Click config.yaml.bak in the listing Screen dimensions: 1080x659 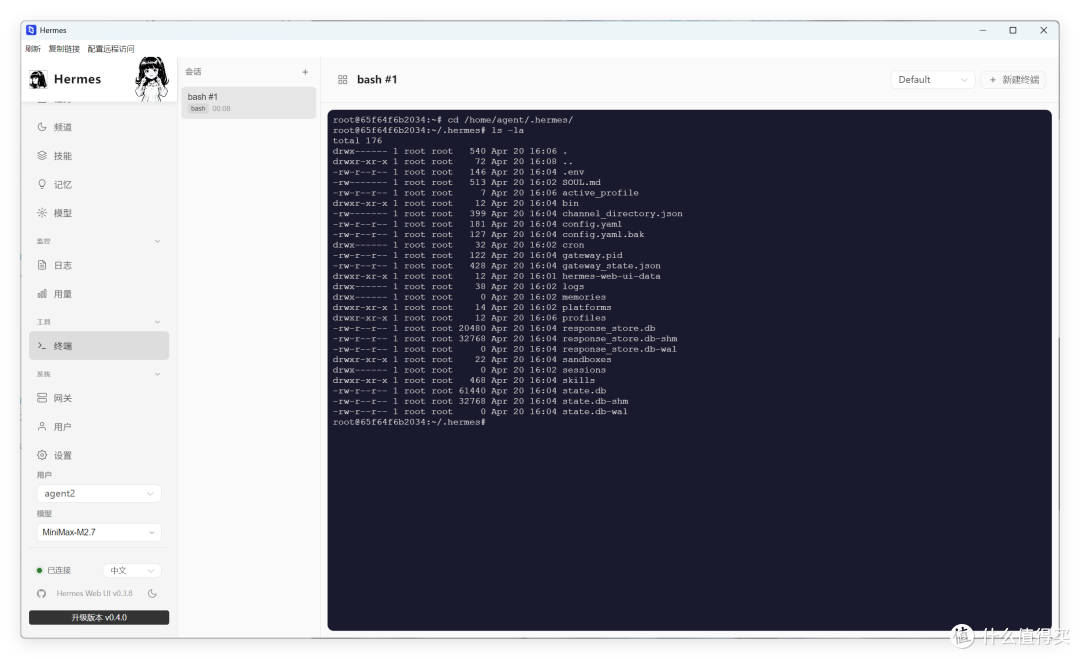point(603,235)
